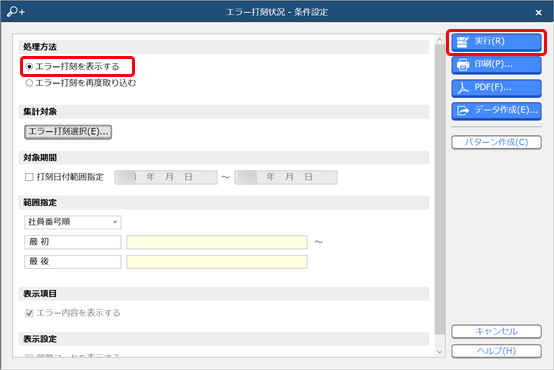The height and width of the screenshot is (370, 554).
Task: Export via the PDF(F) button
Action: coord(496,88)
